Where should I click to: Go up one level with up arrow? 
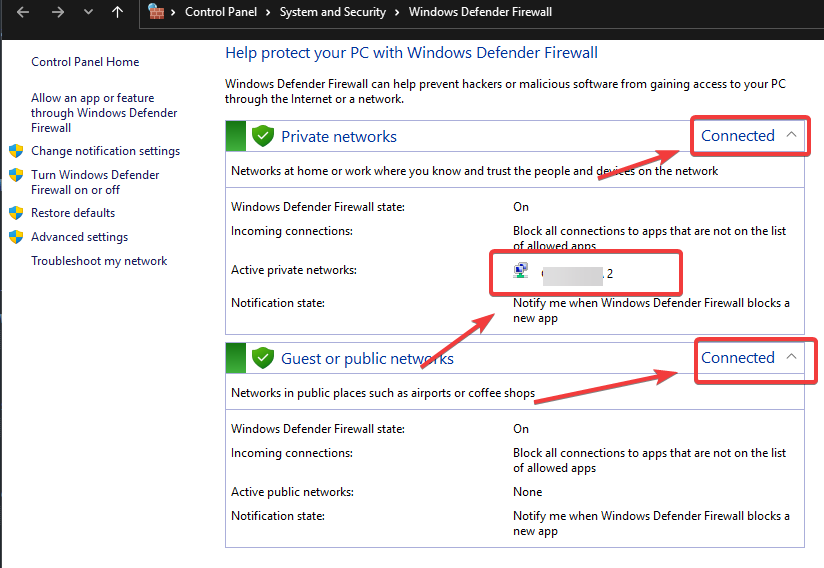coord(117,12)
